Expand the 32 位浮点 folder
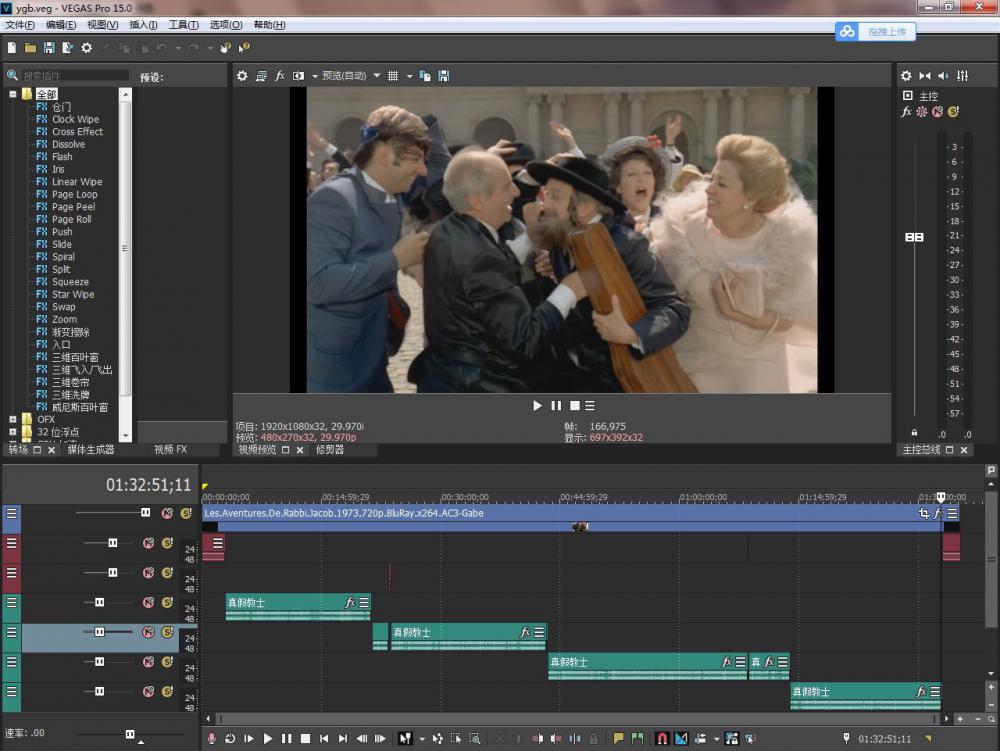 pyautogui.click(x=13, y=432)
